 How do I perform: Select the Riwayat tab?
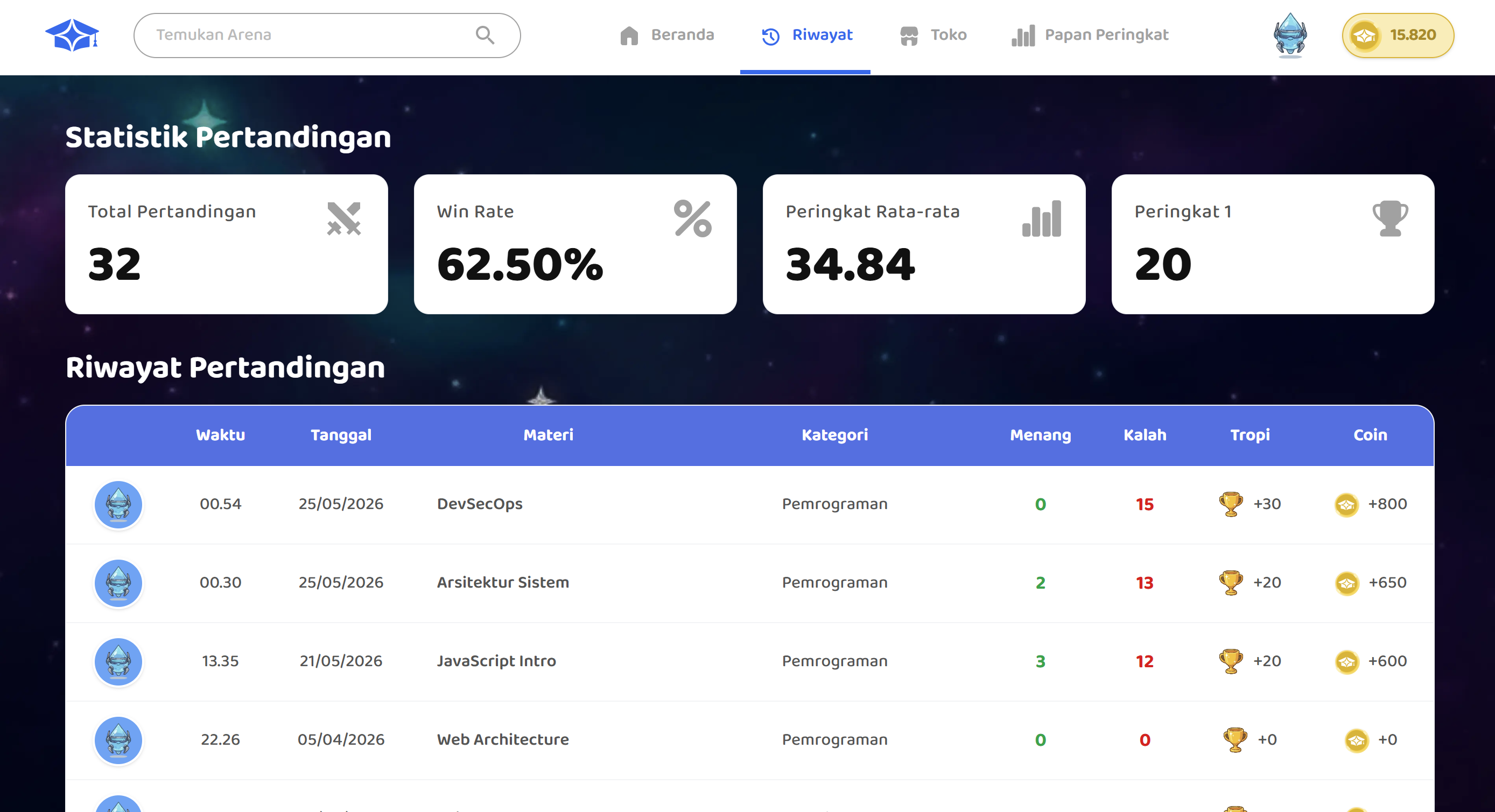(806, 36)
